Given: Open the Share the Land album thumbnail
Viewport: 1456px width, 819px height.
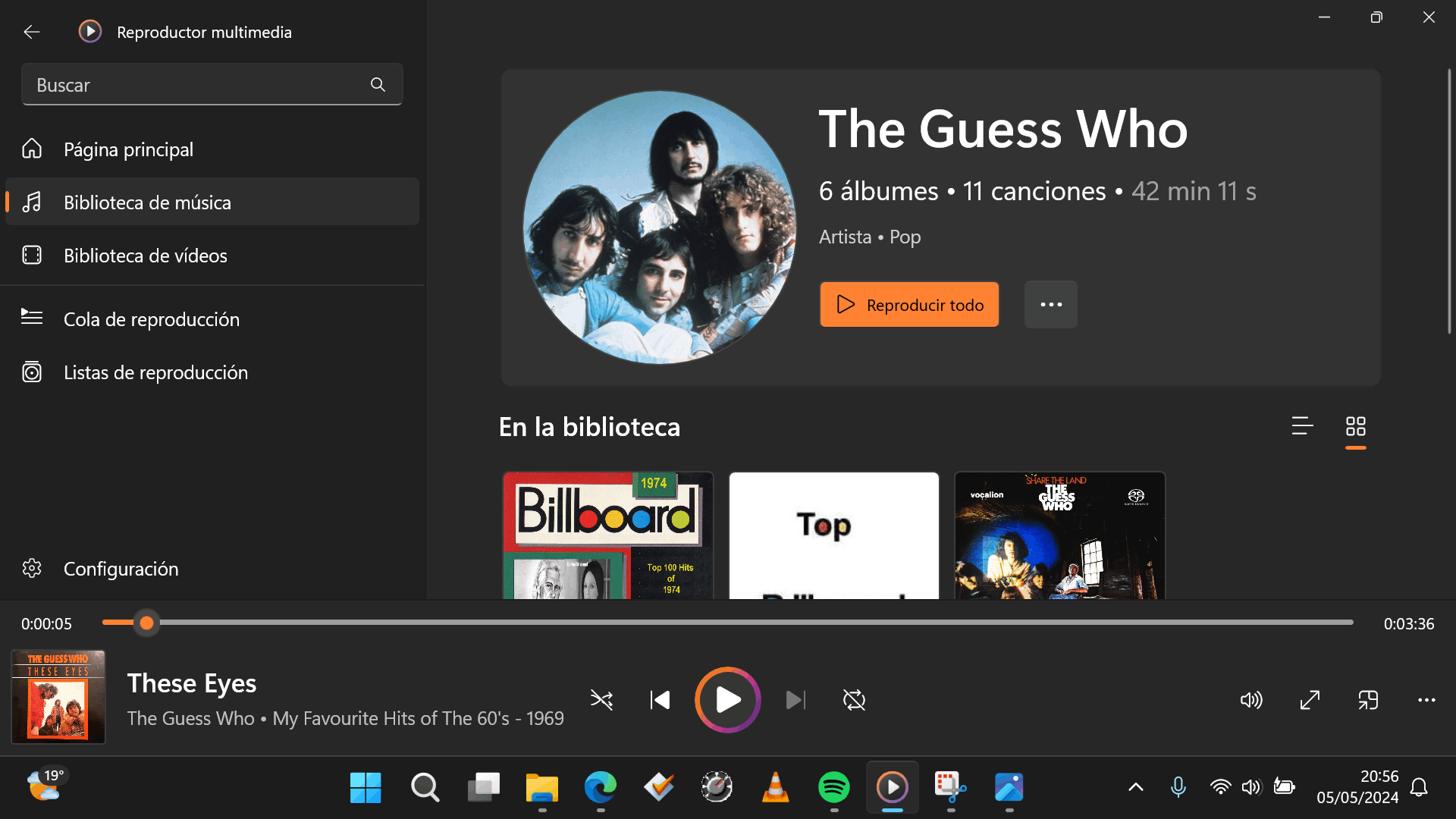Looking at the screenshot, I should [x=1060, y=535].
